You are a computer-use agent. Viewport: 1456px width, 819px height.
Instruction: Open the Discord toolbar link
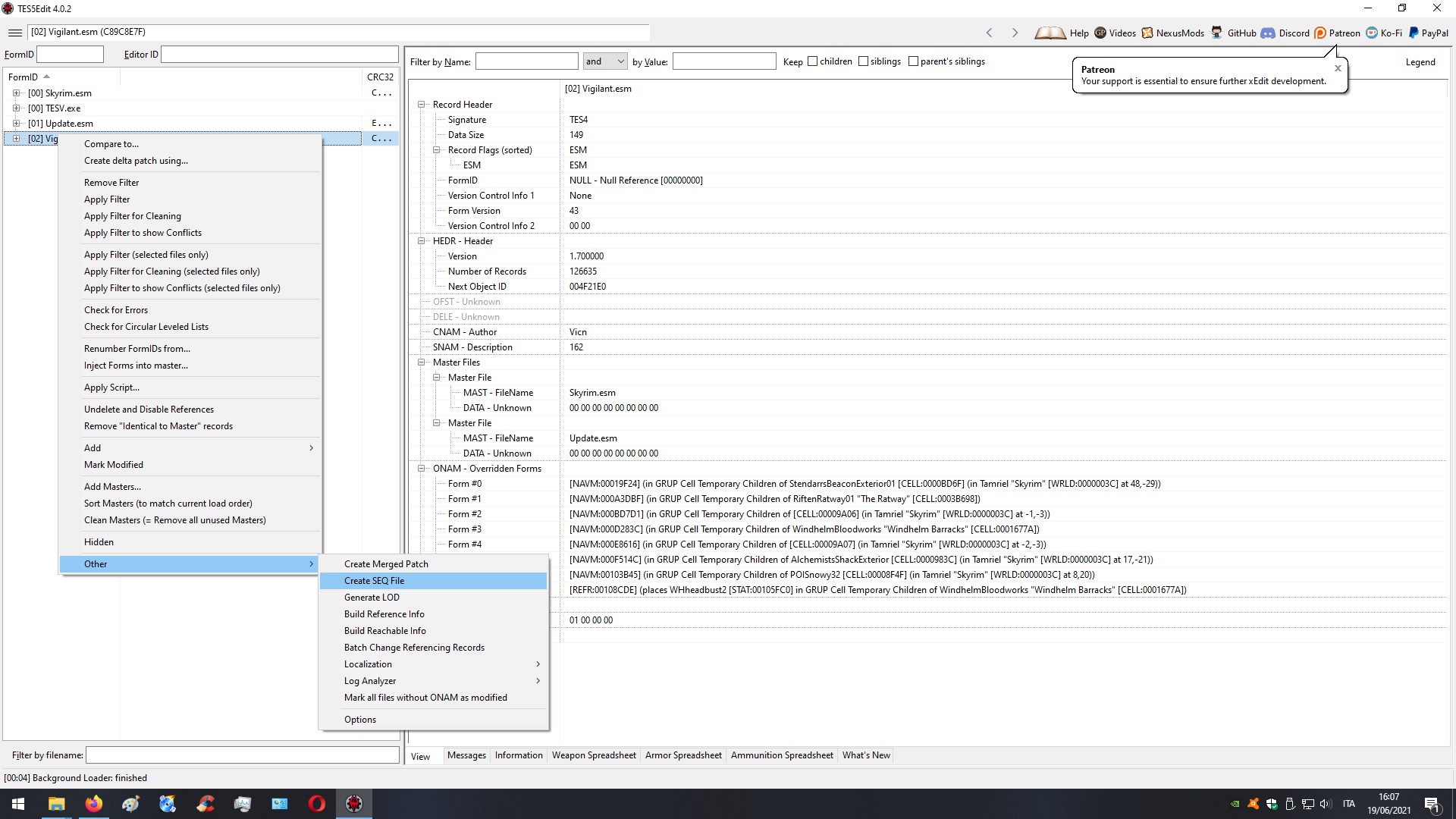click(x=1285, y=33)
